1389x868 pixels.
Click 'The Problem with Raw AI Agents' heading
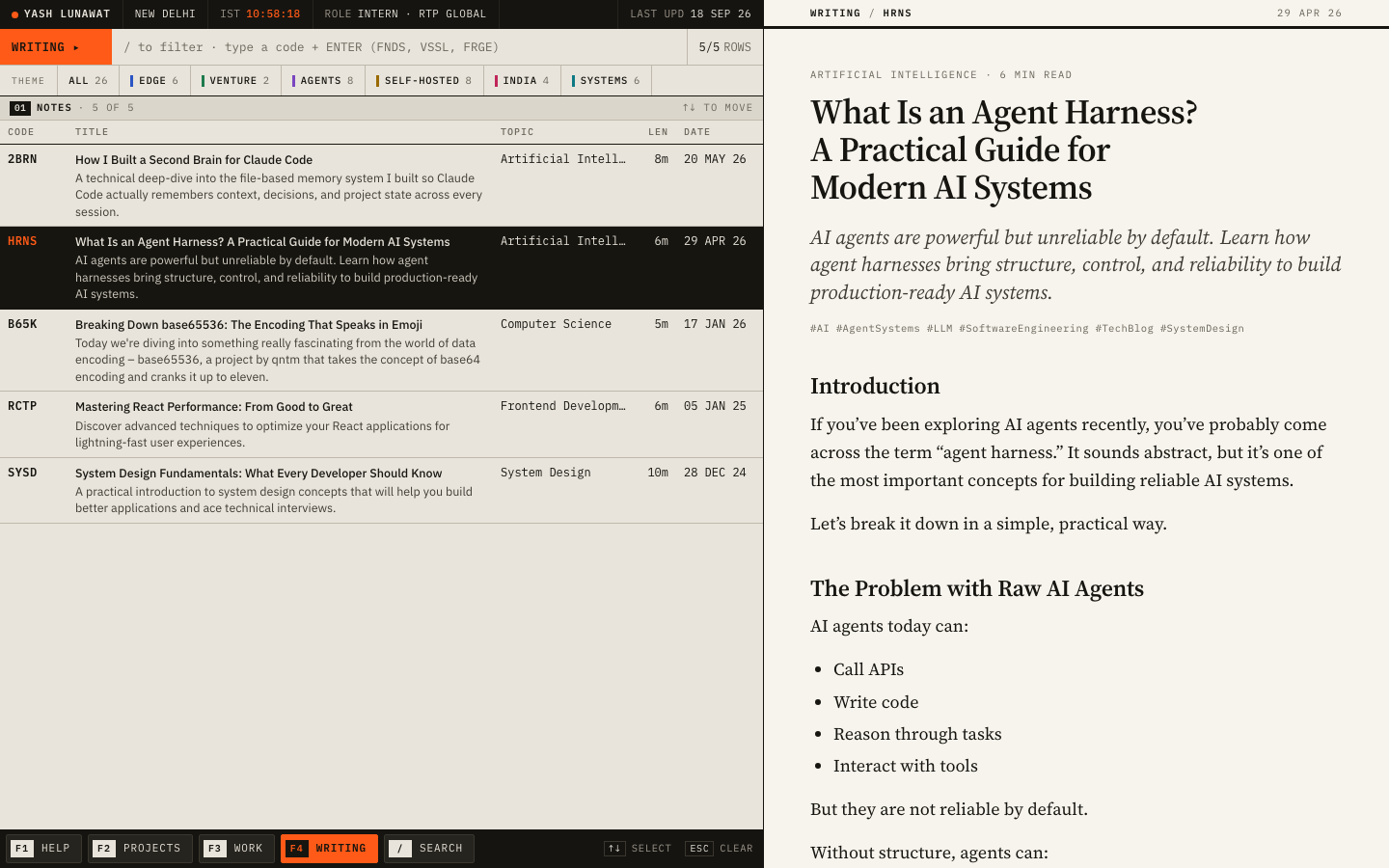coord(977,588)
